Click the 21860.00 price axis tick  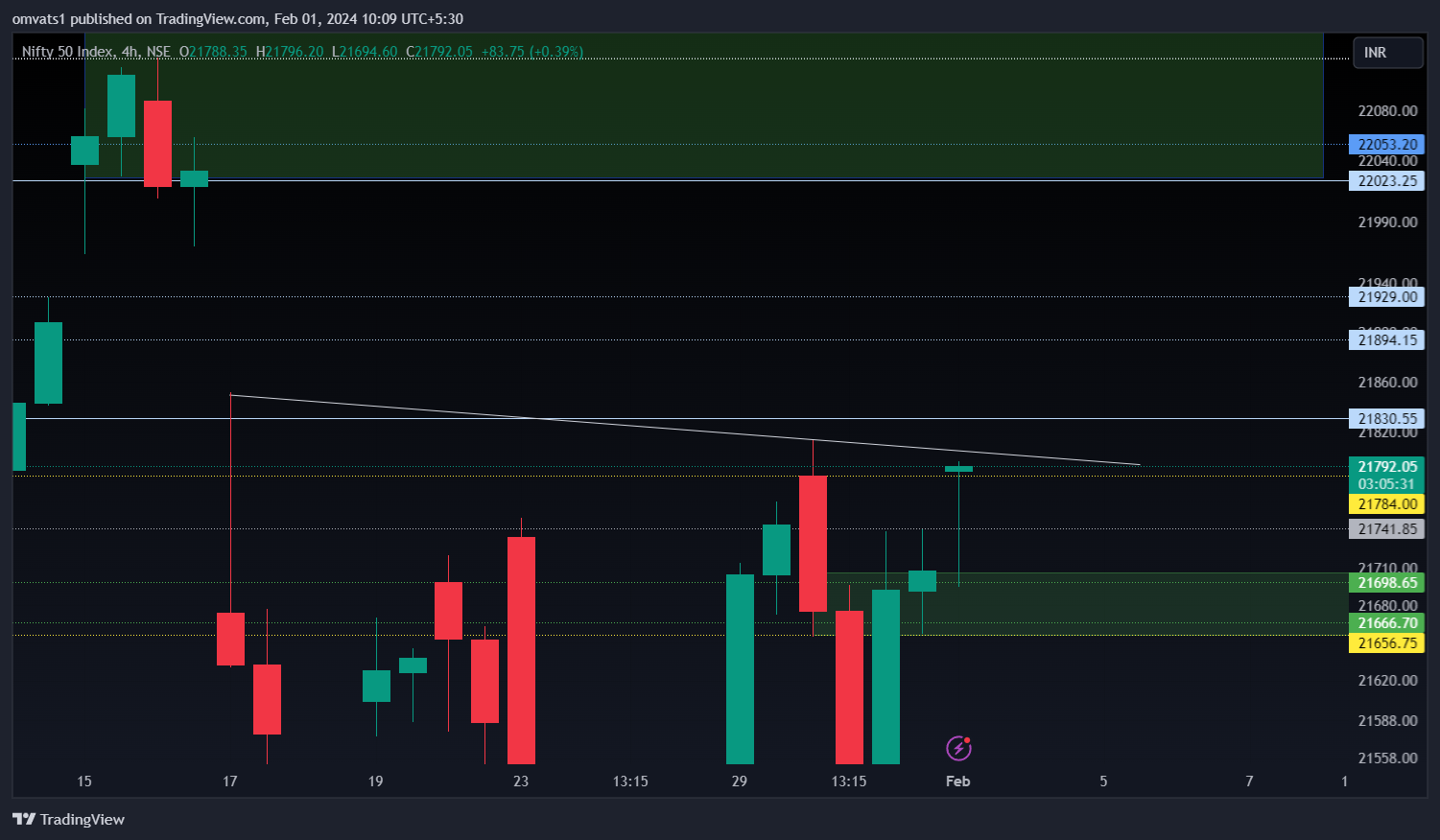(x=1387, y=383)
